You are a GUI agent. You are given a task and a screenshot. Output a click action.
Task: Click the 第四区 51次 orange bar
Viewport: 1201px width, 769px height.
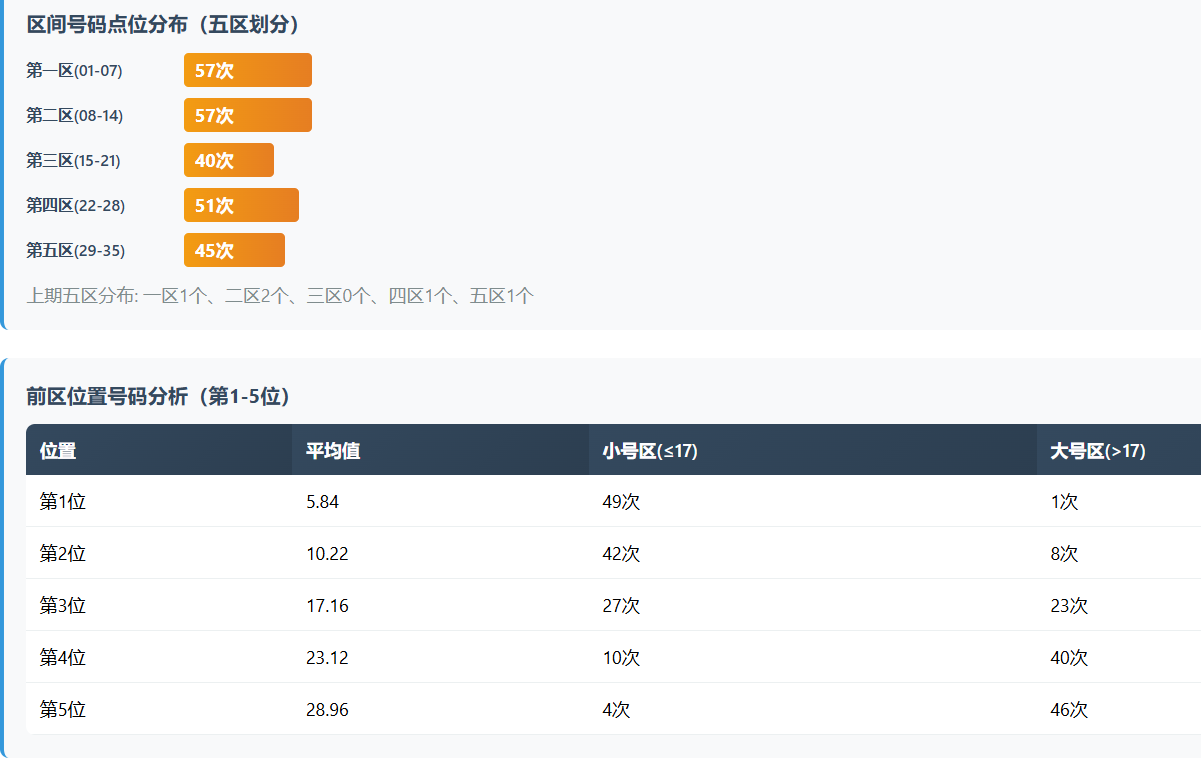coord(241,205)
